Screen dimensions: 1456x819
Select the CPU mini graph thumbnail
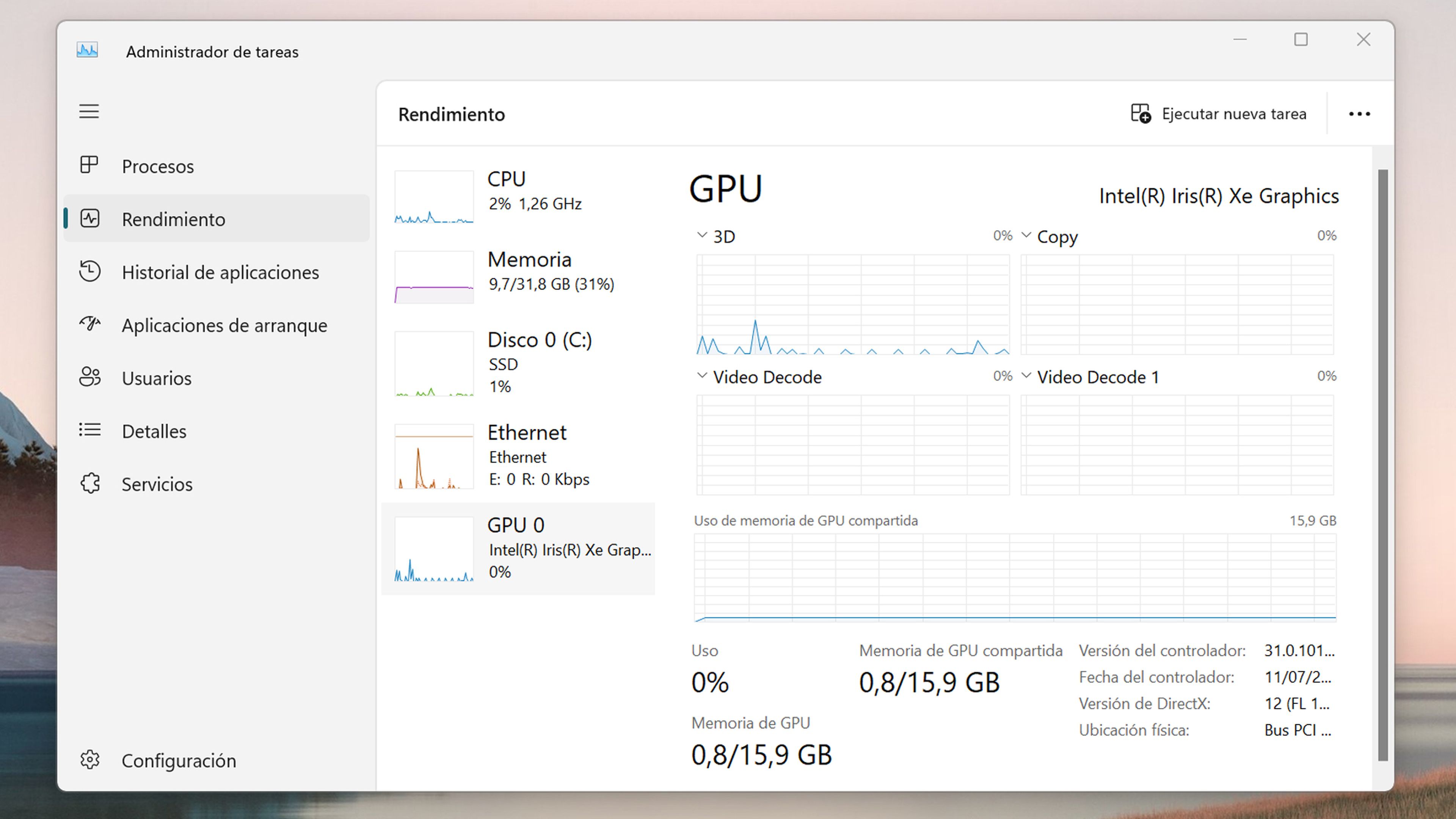(x=433, y=197)
